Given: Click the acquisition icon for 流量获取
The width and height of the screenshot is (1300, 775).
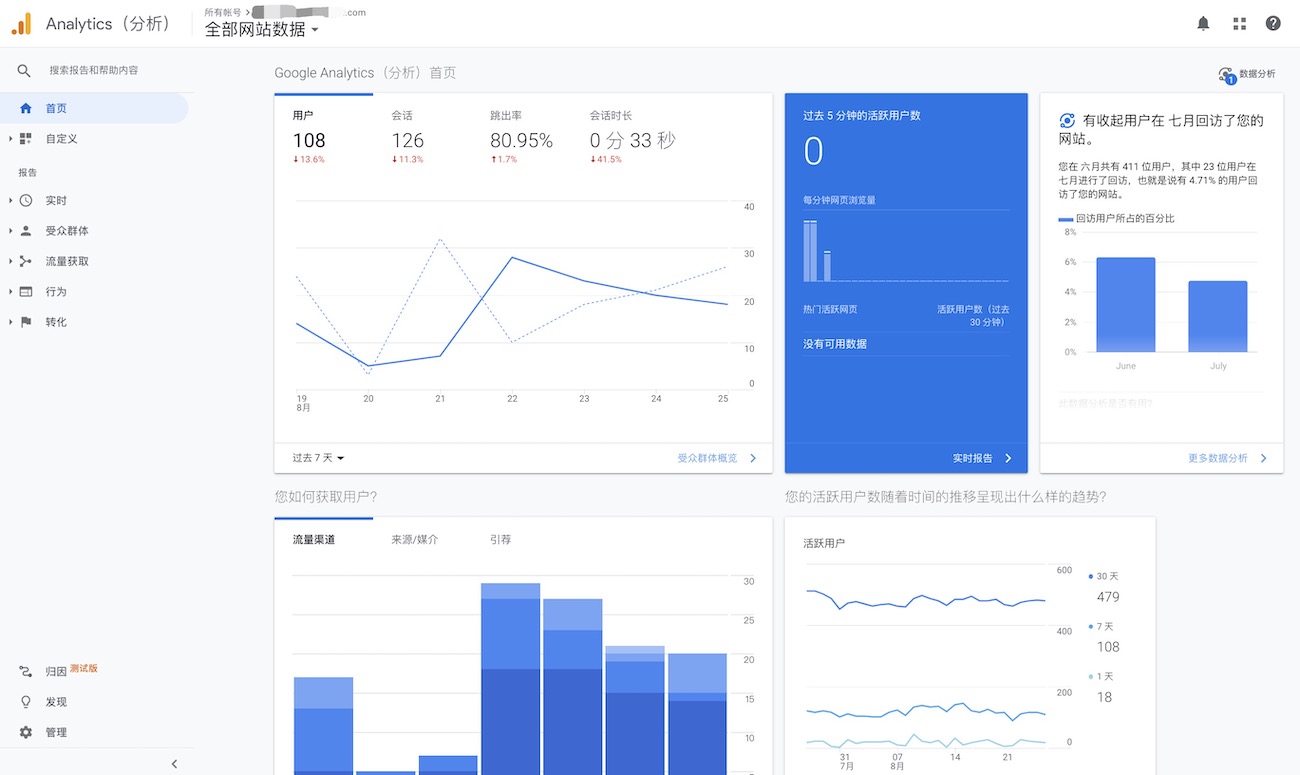Looking at the screenshot, I should [26, 261].
